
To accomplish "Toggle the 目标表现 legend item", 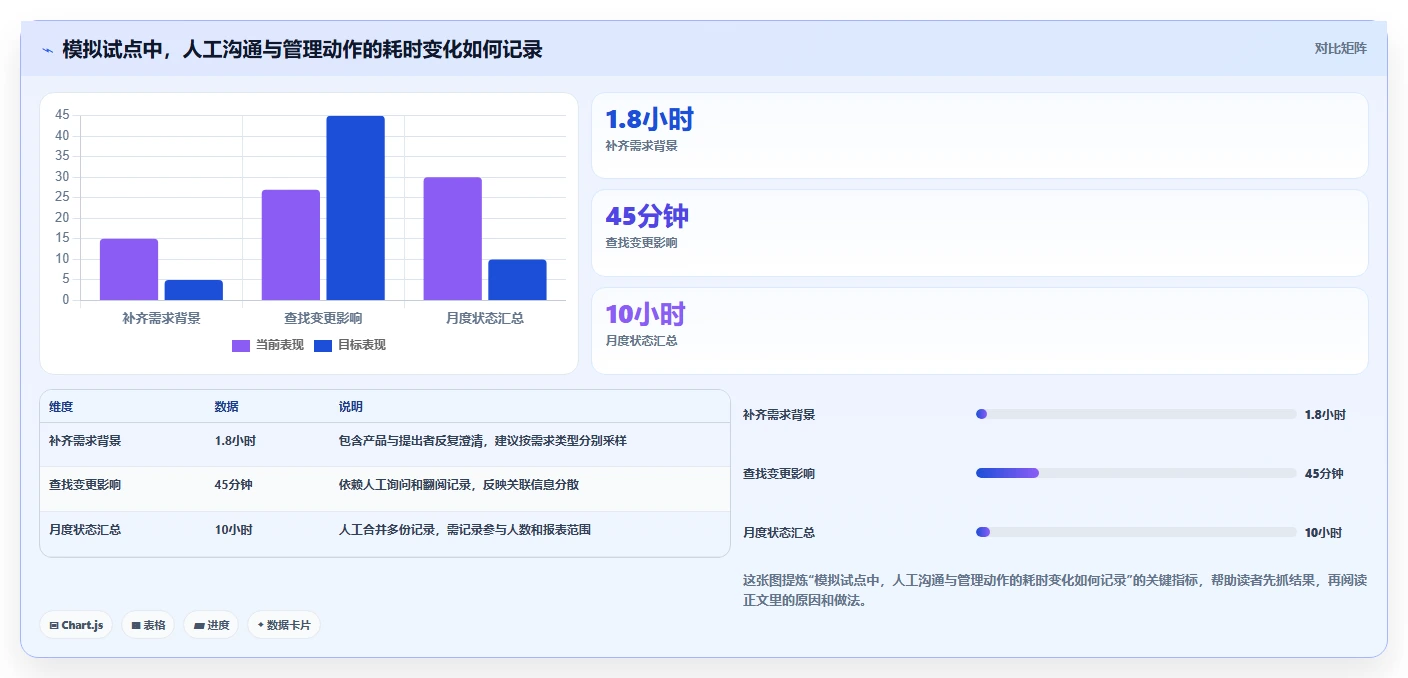I will click(x=349, y=345).
